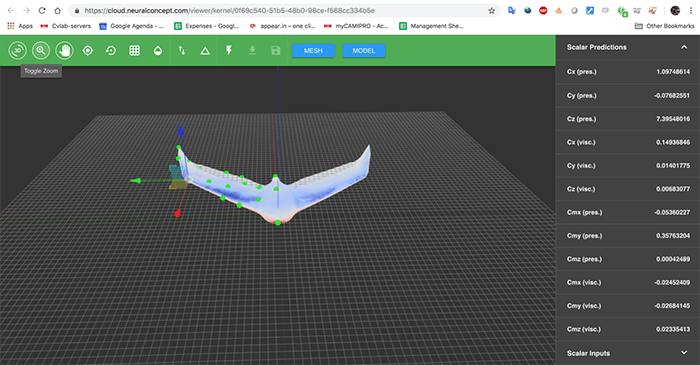Screen dimensions: 700x365
Task: Toggle the hand pan tool
Action: point(64,50)
